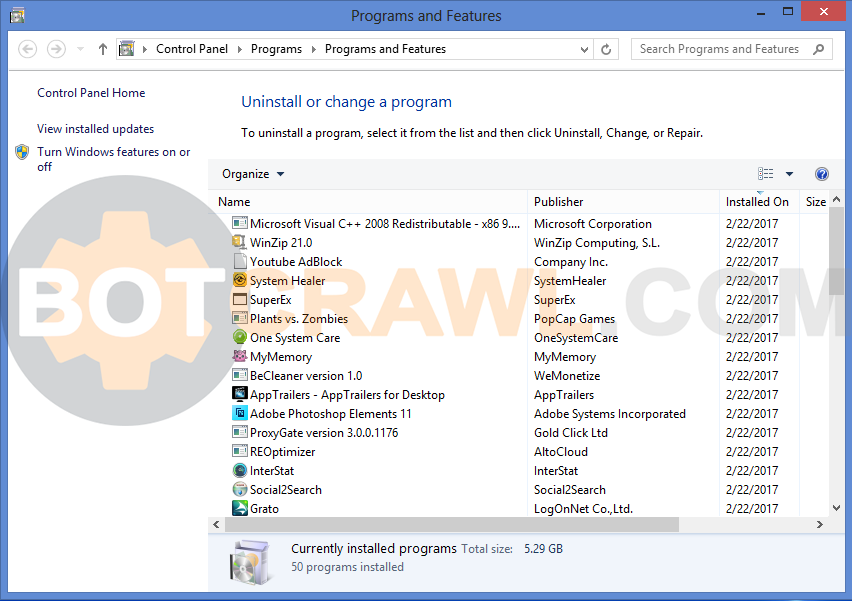This screenshot has width=852, height=601.
Task: Open the recent locations dropdown arrow
Action: pos(80,49)
